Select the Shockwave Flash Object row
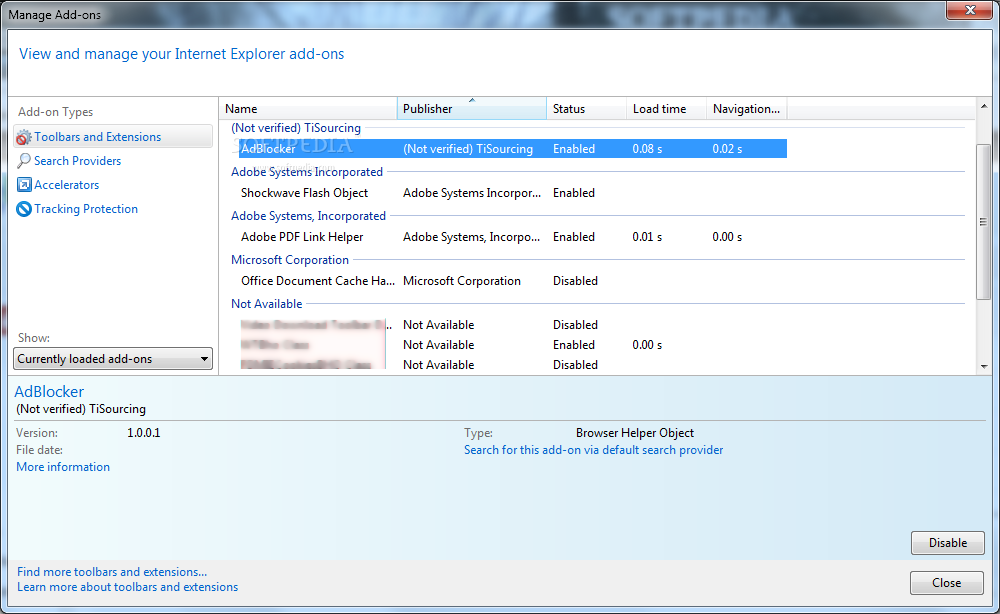Viewport: 1000px width, 614px height. coord(513,193)
